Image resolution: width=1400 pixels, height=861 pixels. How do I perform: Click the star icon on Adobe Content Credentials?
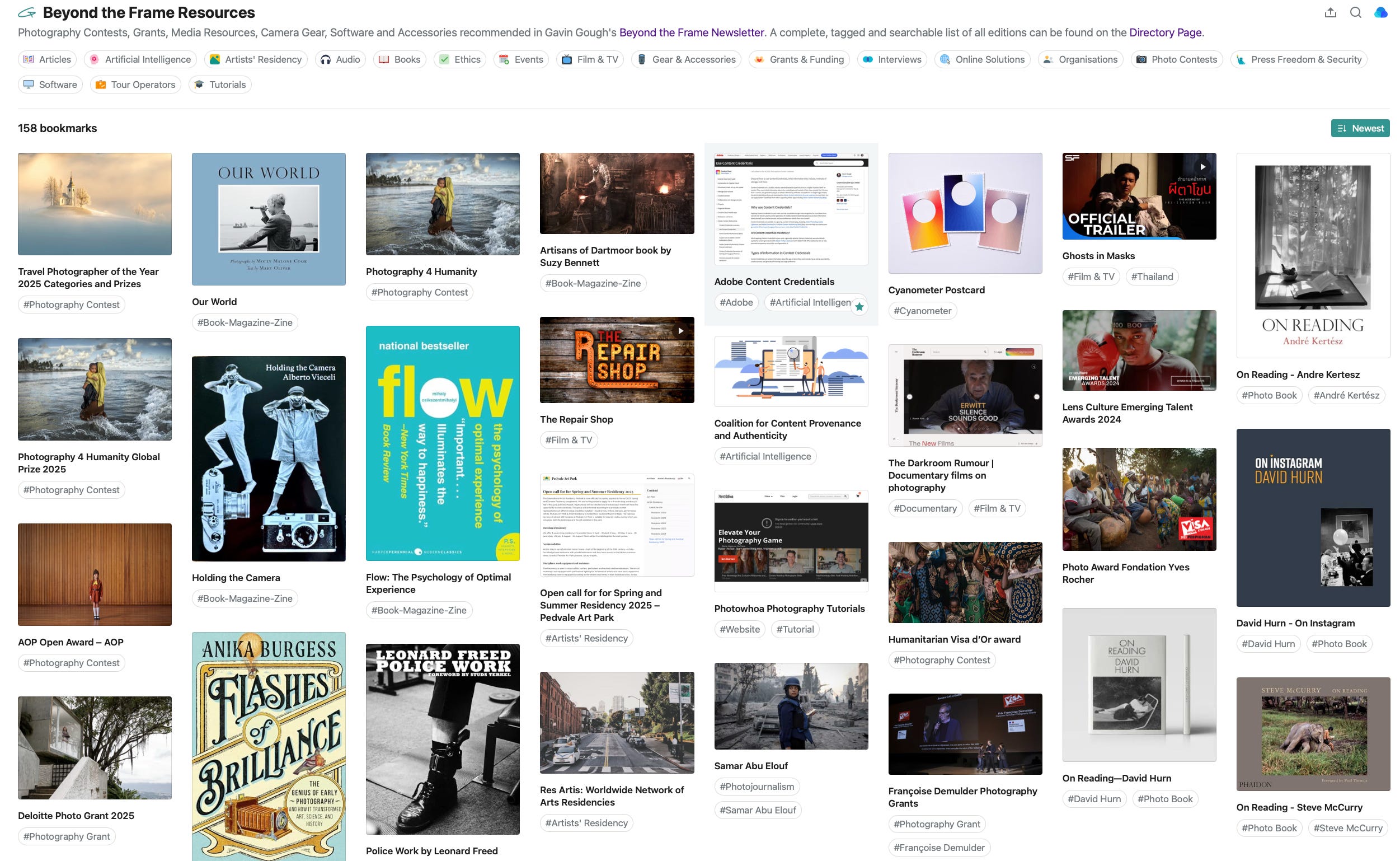(859, 307)
